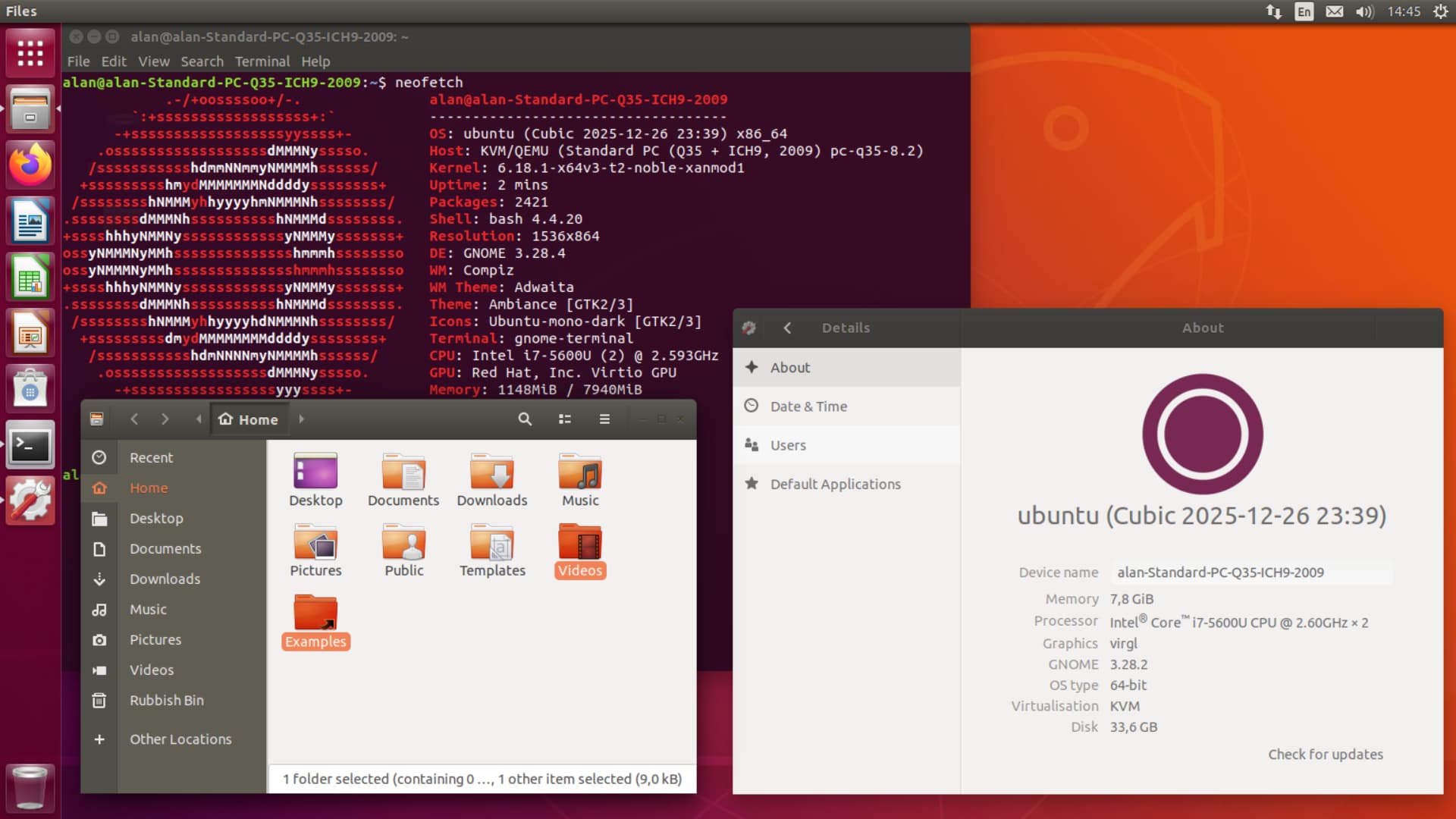Expand the path arrow after Home

tap(301, 419)
